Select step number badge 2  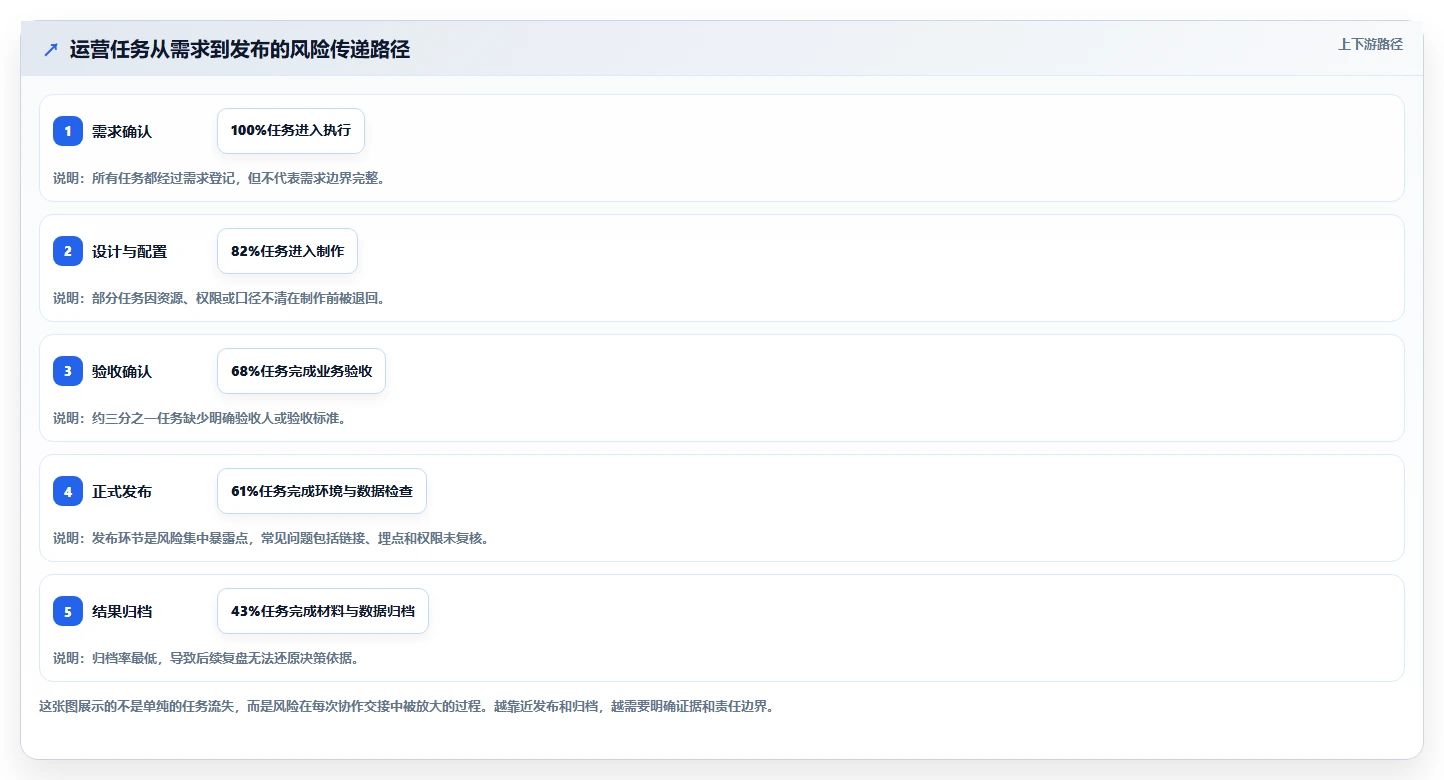coord(68,251)
